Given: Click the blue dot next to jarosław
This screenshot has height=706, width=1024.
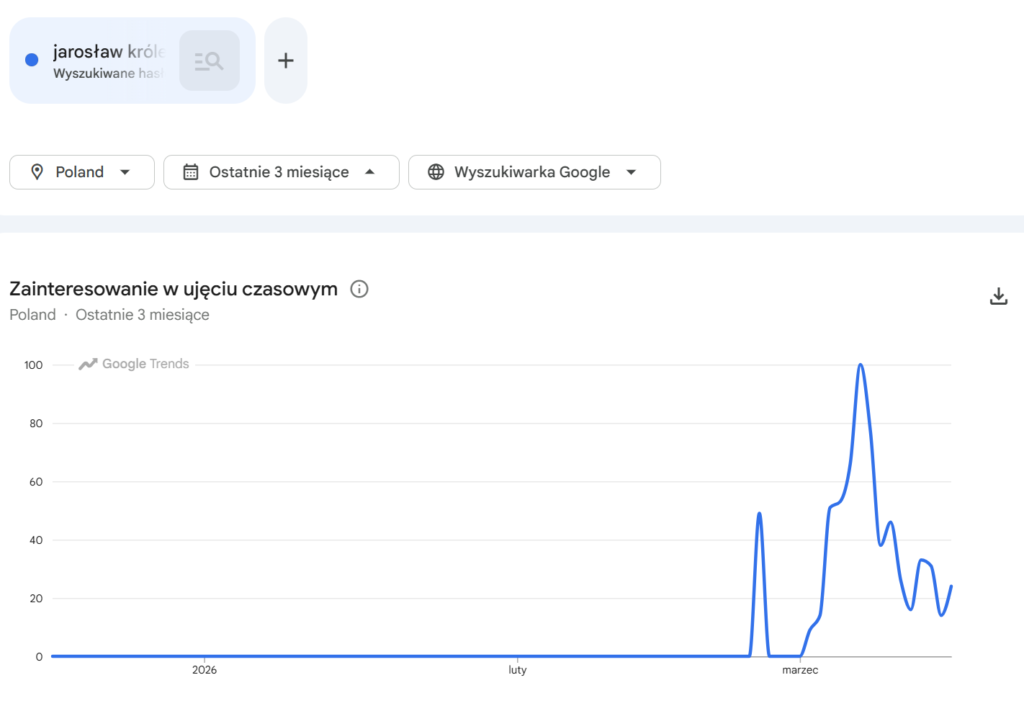Looking at the screenshot, I should click(x=31, y=60).
